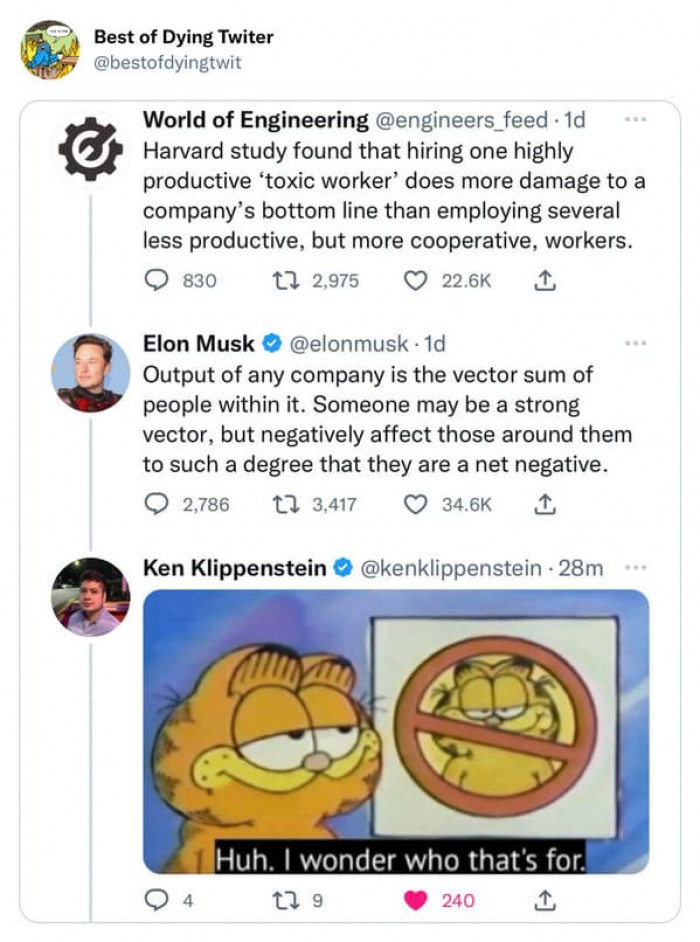Unlike Ken Klippenstein's tweet

tap(417, 902)
